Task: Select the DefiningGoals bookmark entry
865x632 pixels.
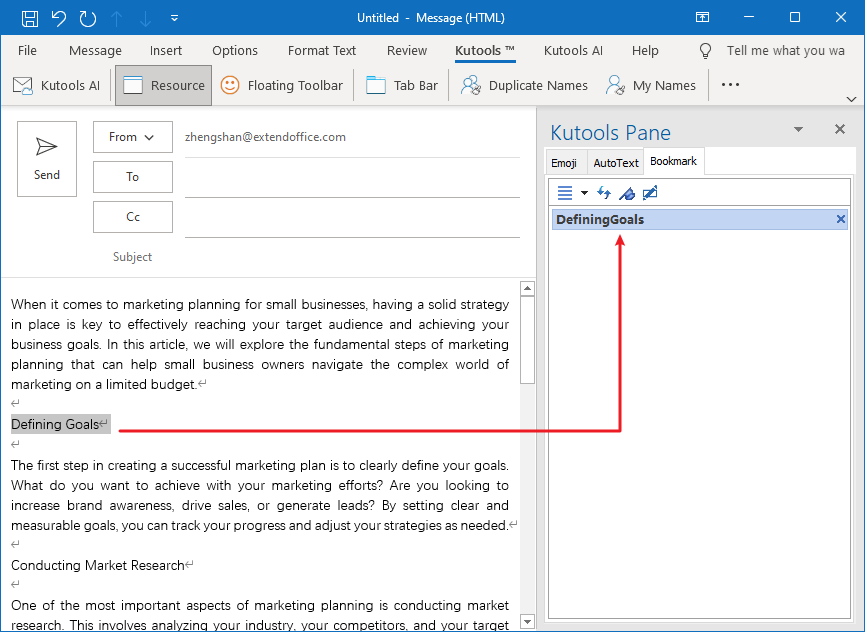Action: point(700,219)
